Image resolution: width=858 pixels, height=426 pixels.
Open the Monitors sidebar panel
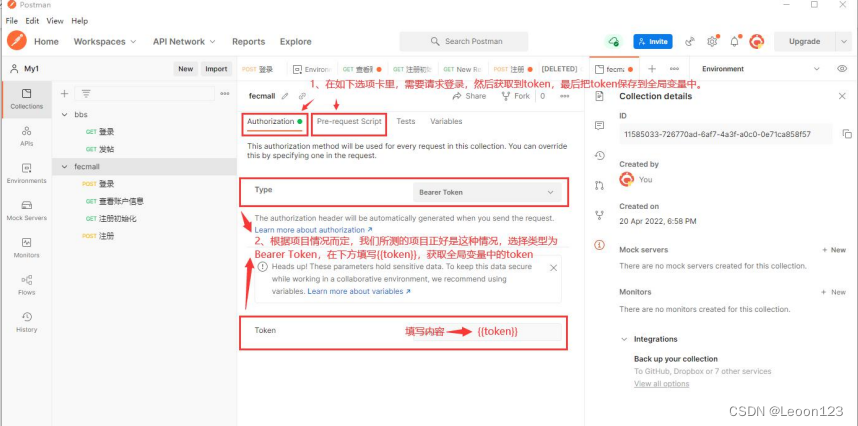tap(26, 248)
